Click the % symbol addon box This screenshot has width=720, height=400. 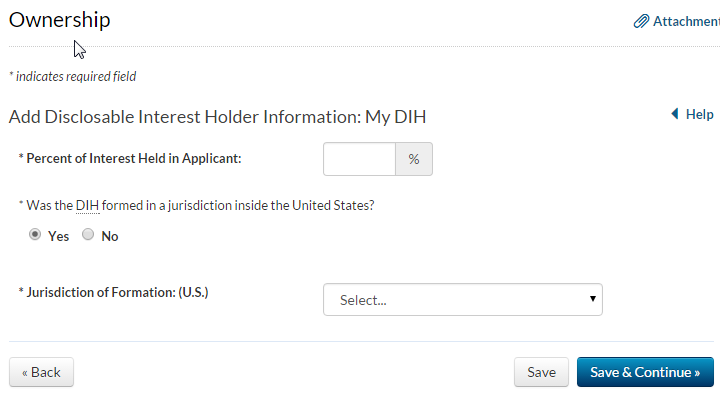pyautogui.click(x=414, y=159)
